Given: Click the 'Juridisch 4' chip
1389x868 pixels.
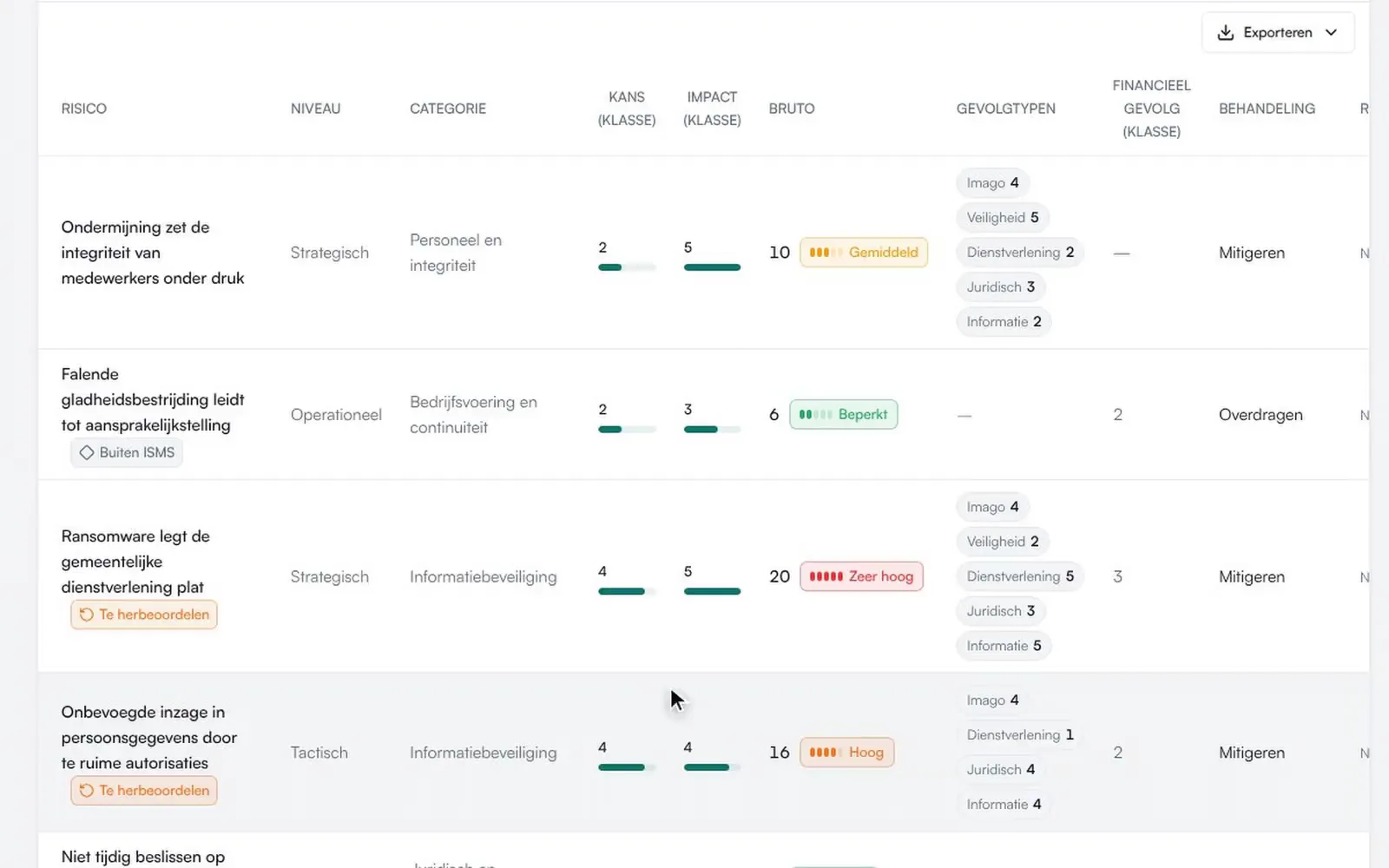Looking at the screenshot, I should click(1001, 770).
